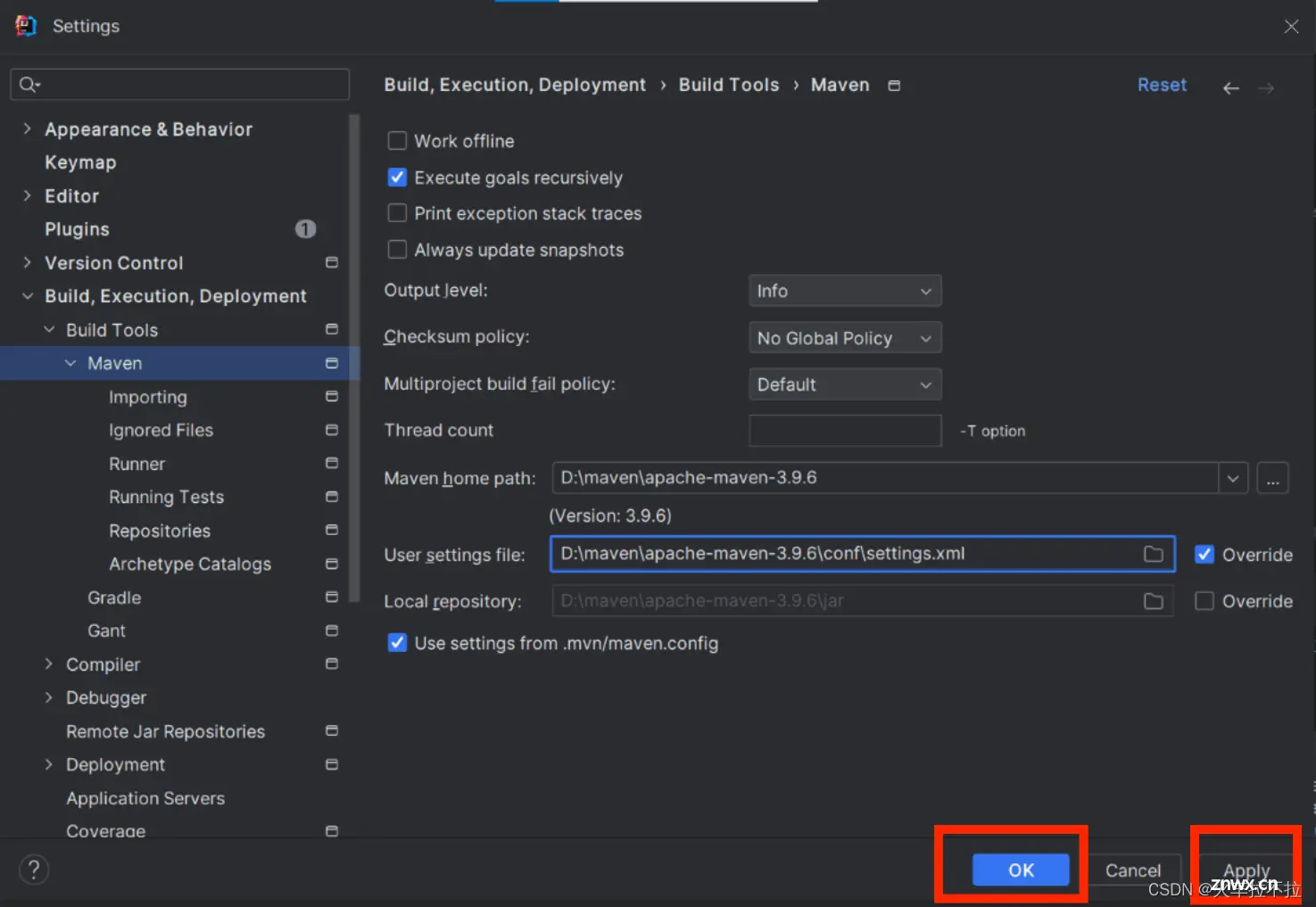Click project icon beside Ignored Files
This screenshot has height=907, width=1316.
[x=332, y=430]
